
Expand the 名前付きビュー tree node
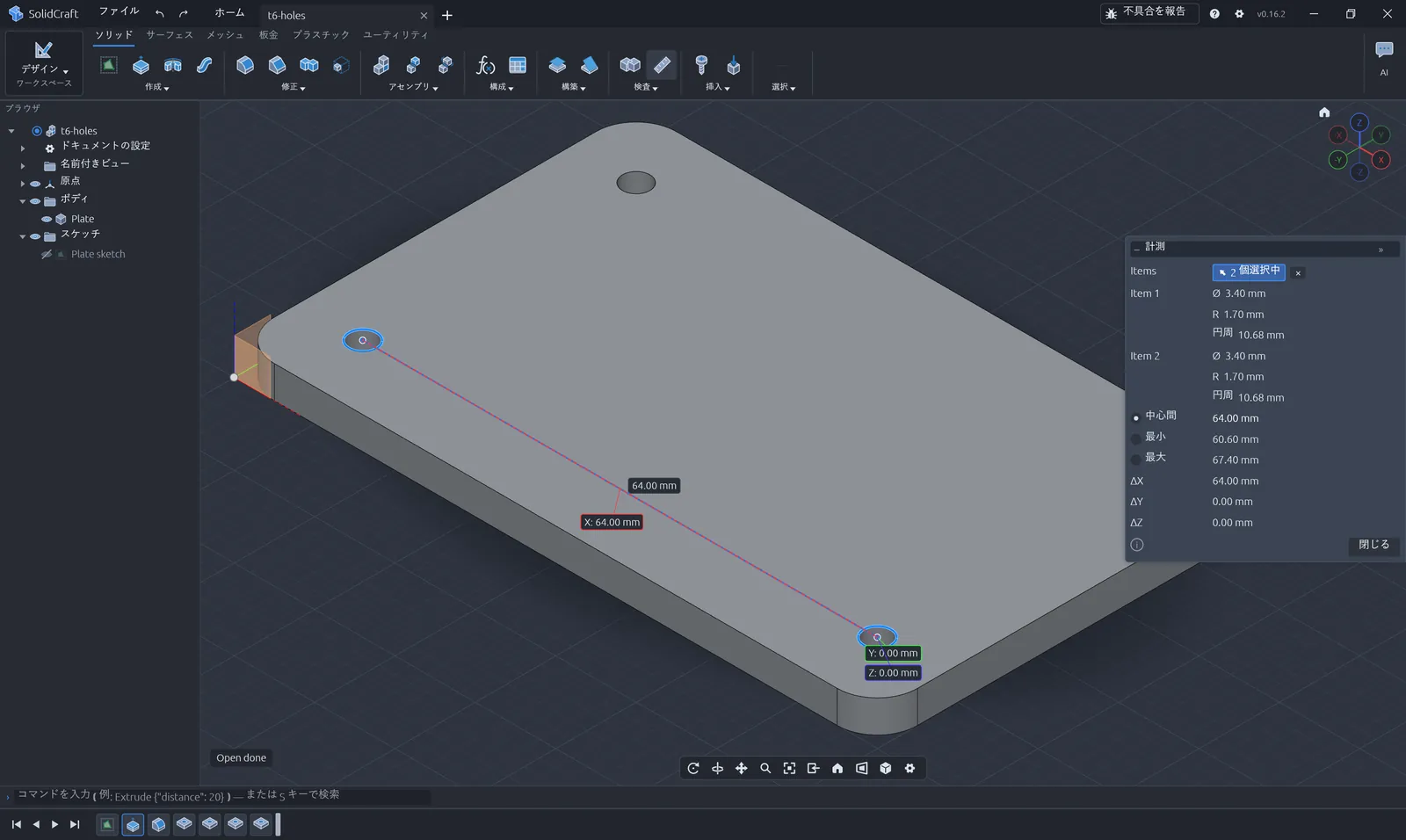tap(23, 165)
